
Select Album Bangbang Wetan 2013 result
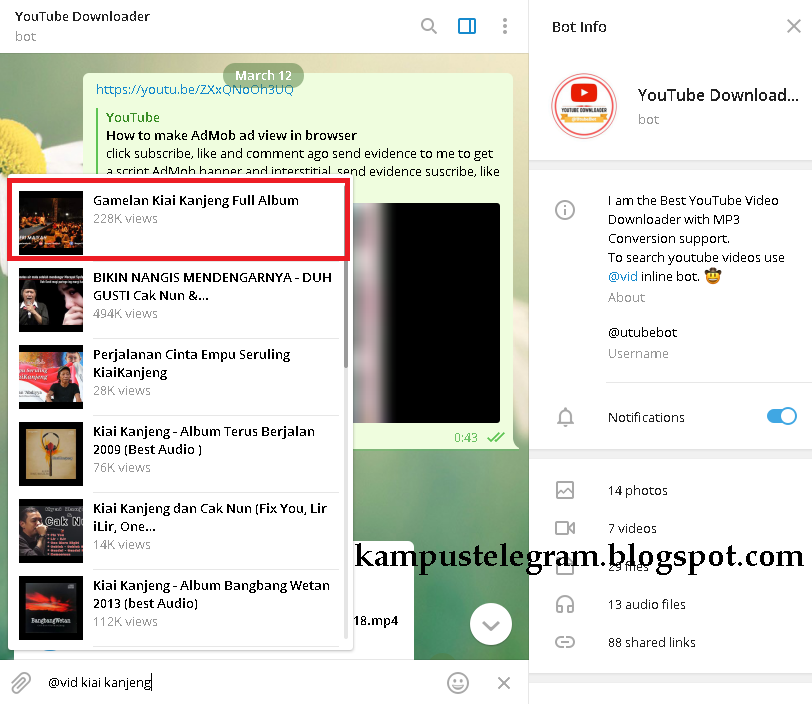179,608
